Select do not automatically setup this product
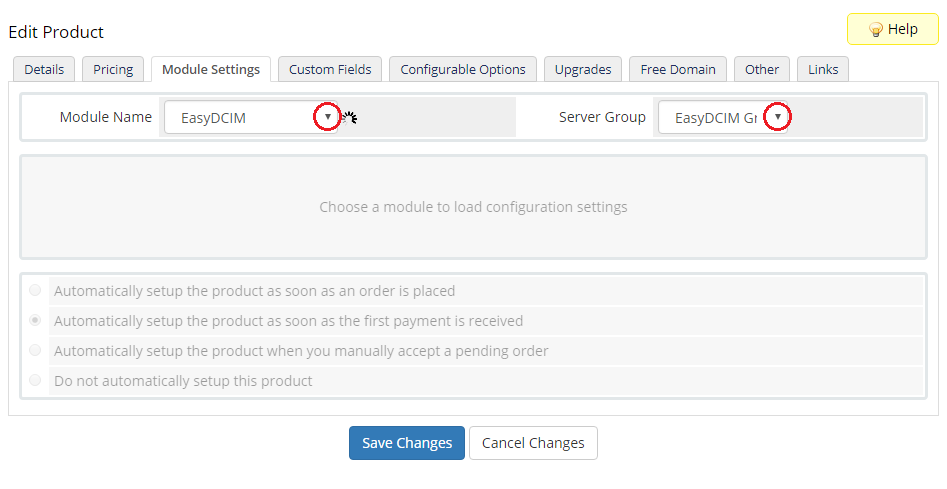 35,380
